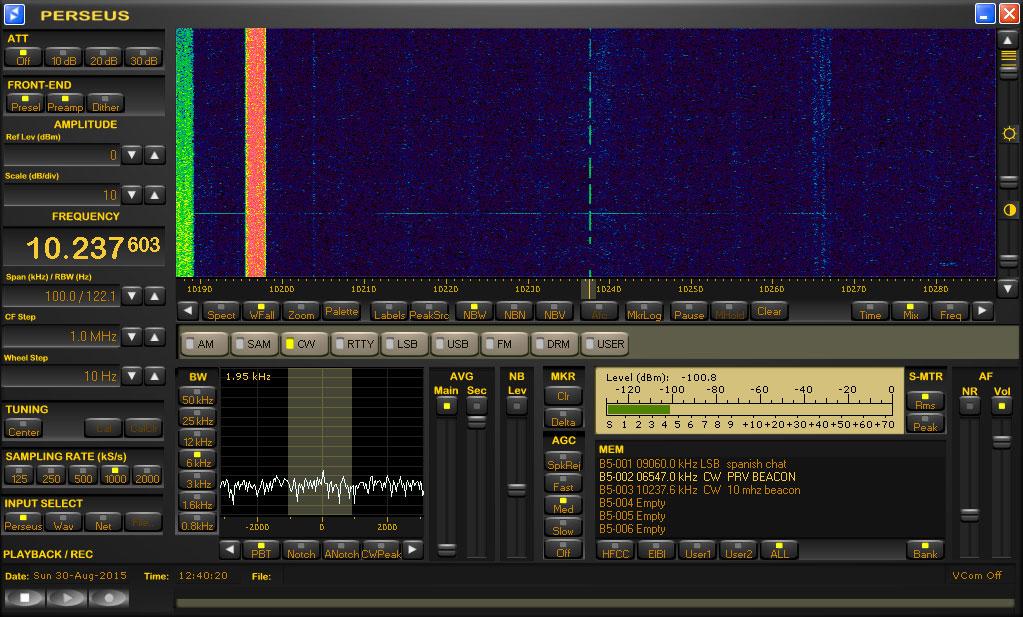Select 0.8kHz bandwidth
Viewport: 1023px width, 617px height.
tap(198, 522)
